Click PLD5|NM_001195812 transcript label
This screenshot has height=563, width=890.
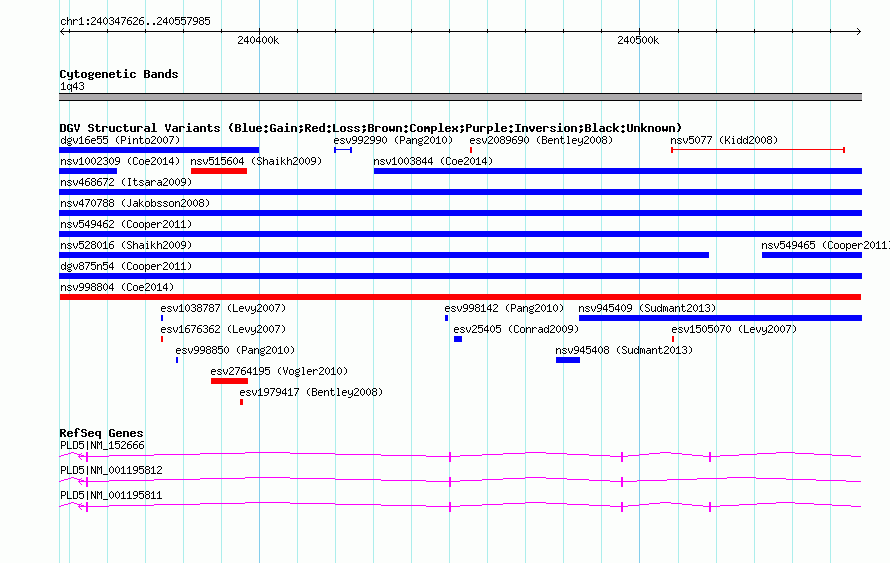point(111,470)
